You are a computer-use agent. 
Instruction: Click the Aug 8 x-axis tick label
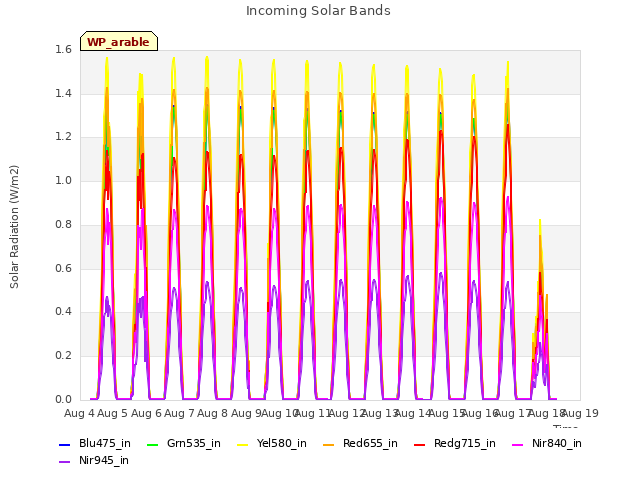click(x=212, y=413)
